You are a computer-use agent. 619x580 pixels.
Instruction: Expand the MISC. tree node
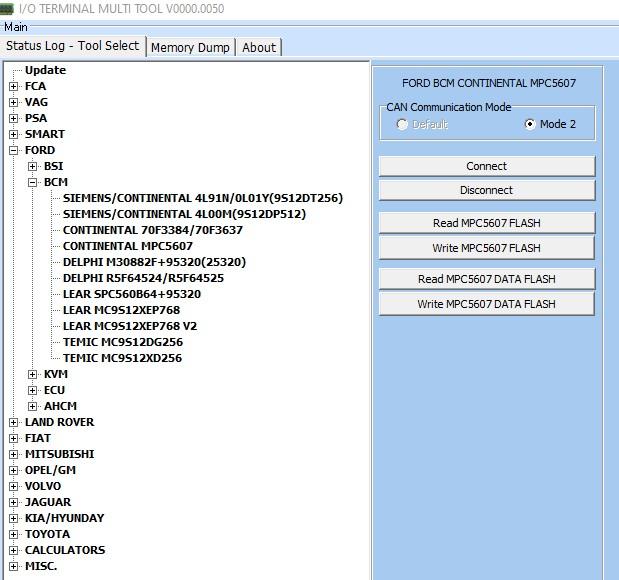pyautogui.click(x=13, y=567)
